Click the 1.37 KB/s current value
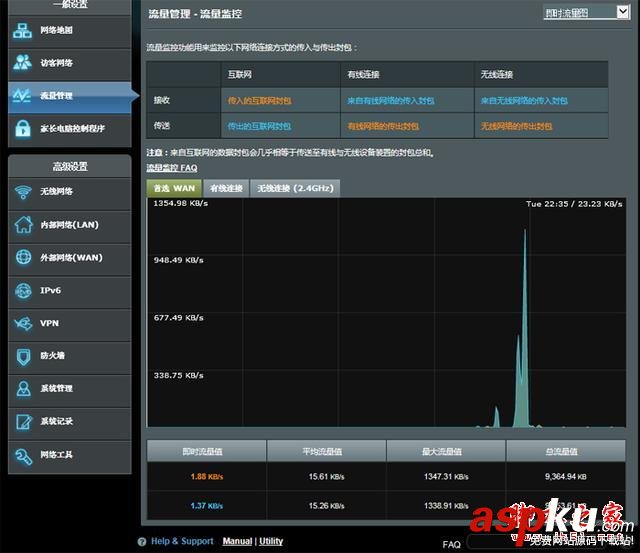This screenshot has height=553, width=640. click(x=207, y=506)
